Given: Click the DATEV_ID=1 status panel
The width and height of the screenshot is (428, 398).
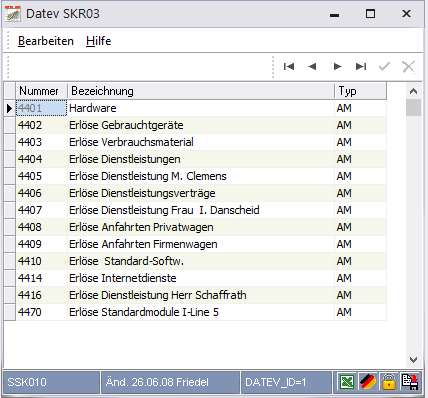Looking at the screenshot, I should click(x=286, y=382).
